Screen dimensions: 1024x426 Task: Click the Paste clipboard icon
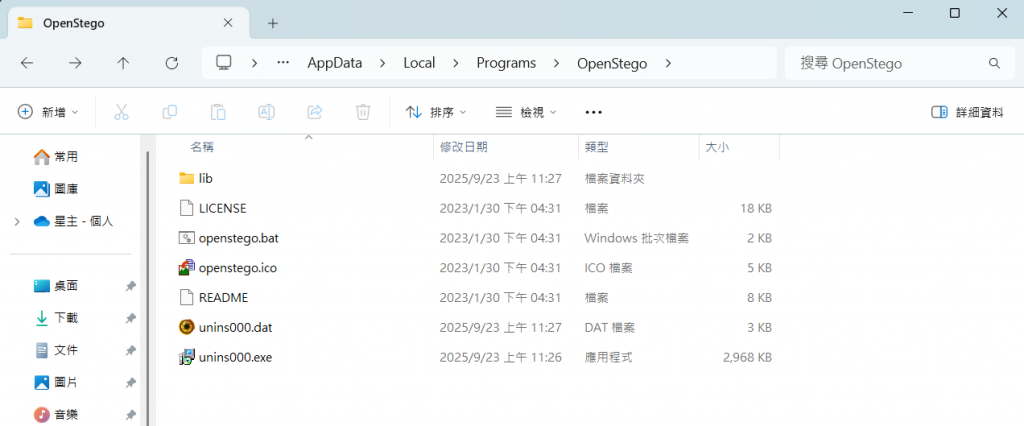tap(218, 112)
